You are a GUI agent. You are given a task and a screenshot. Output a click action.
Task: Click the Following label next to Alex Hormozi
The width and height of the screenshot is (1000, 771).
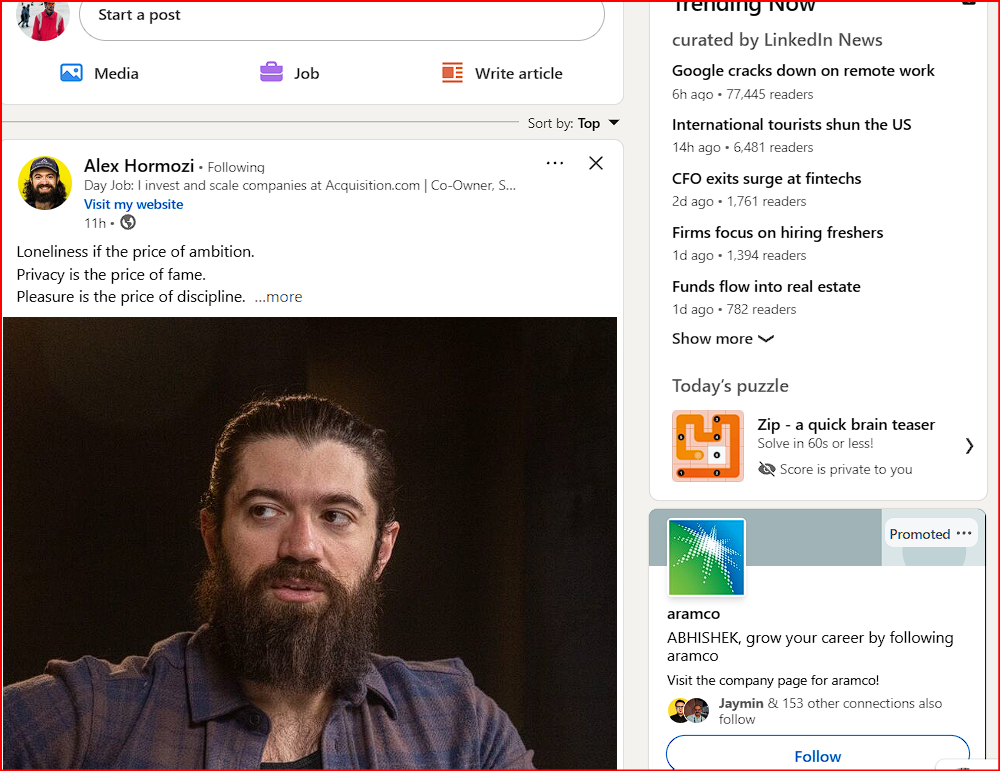click(x=236, y=167)
